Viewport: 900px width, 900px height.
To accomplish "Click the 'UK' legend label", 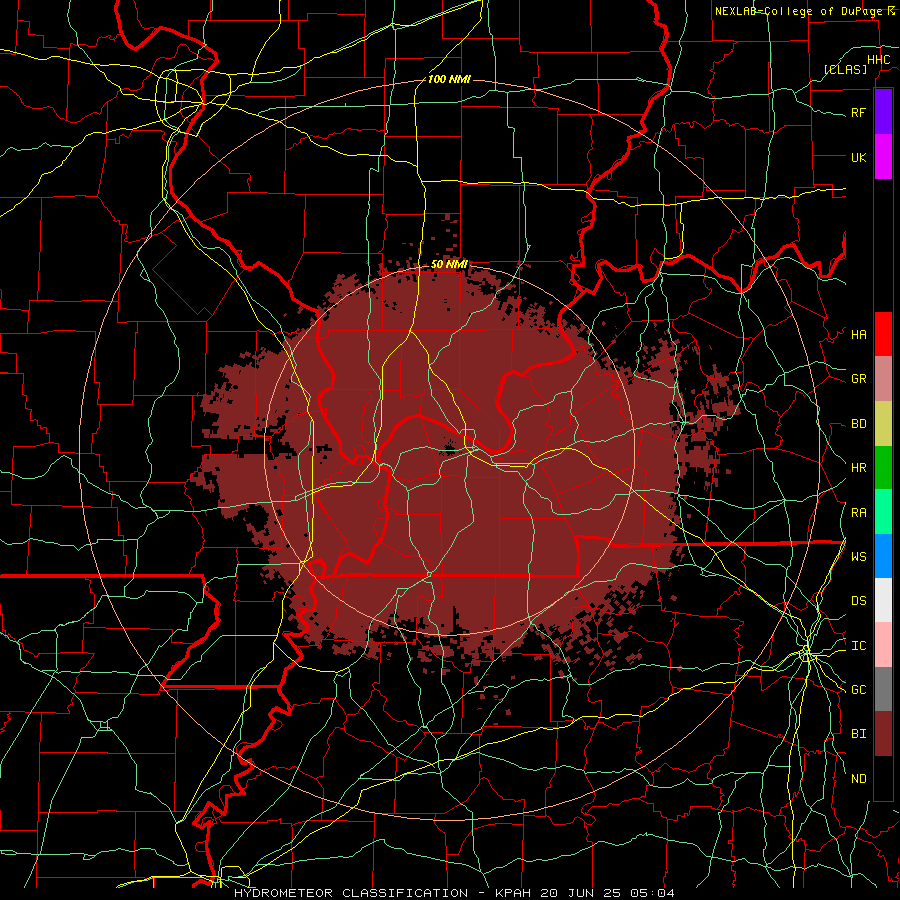I will tap(858, 157).
